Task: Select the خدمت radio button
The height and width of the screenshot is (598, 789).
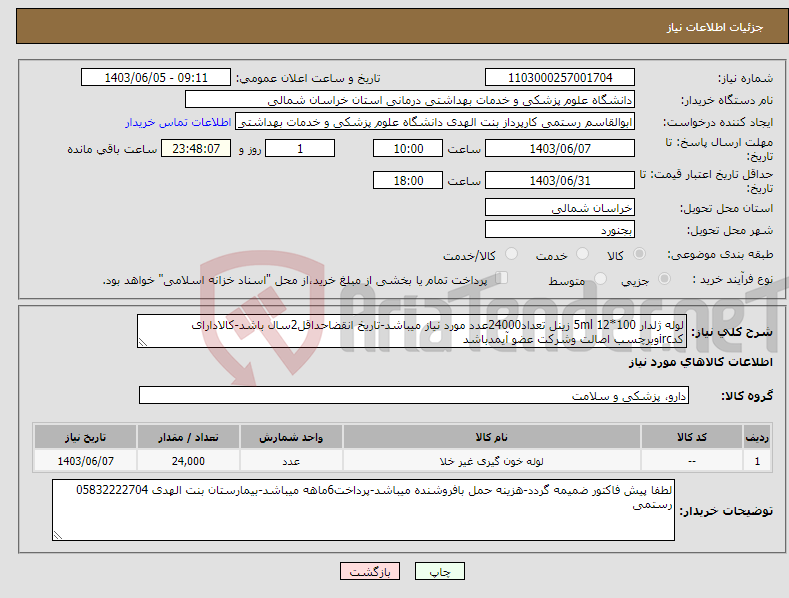Action: click(582, 254)
